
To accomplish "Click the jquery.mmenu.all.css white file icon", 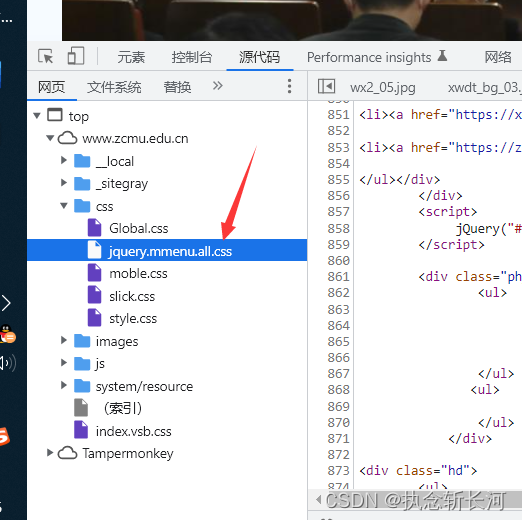I will (x=94, y=250).
